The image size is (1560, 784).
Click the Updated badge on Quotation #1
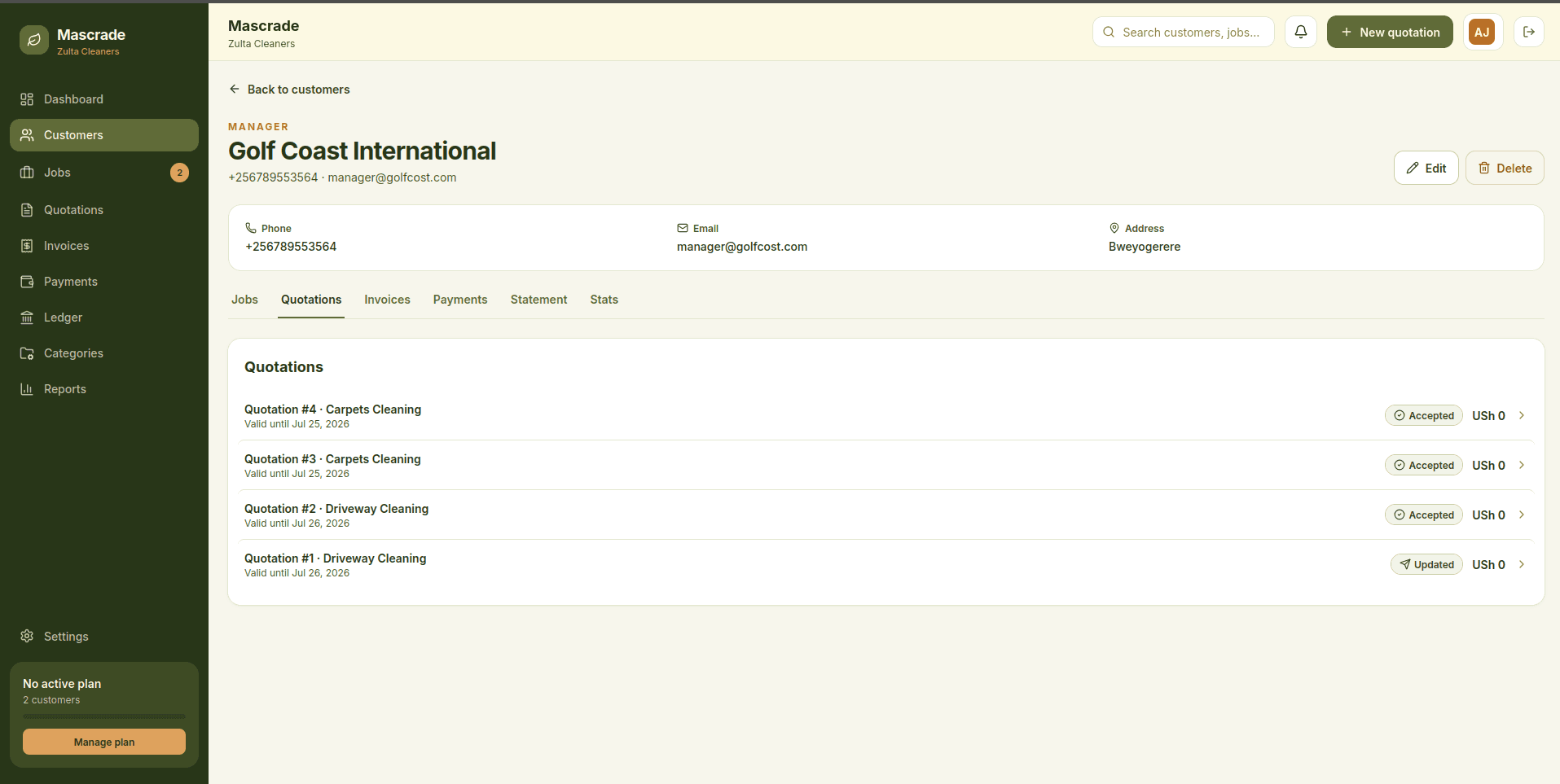tap(1426, 564)
